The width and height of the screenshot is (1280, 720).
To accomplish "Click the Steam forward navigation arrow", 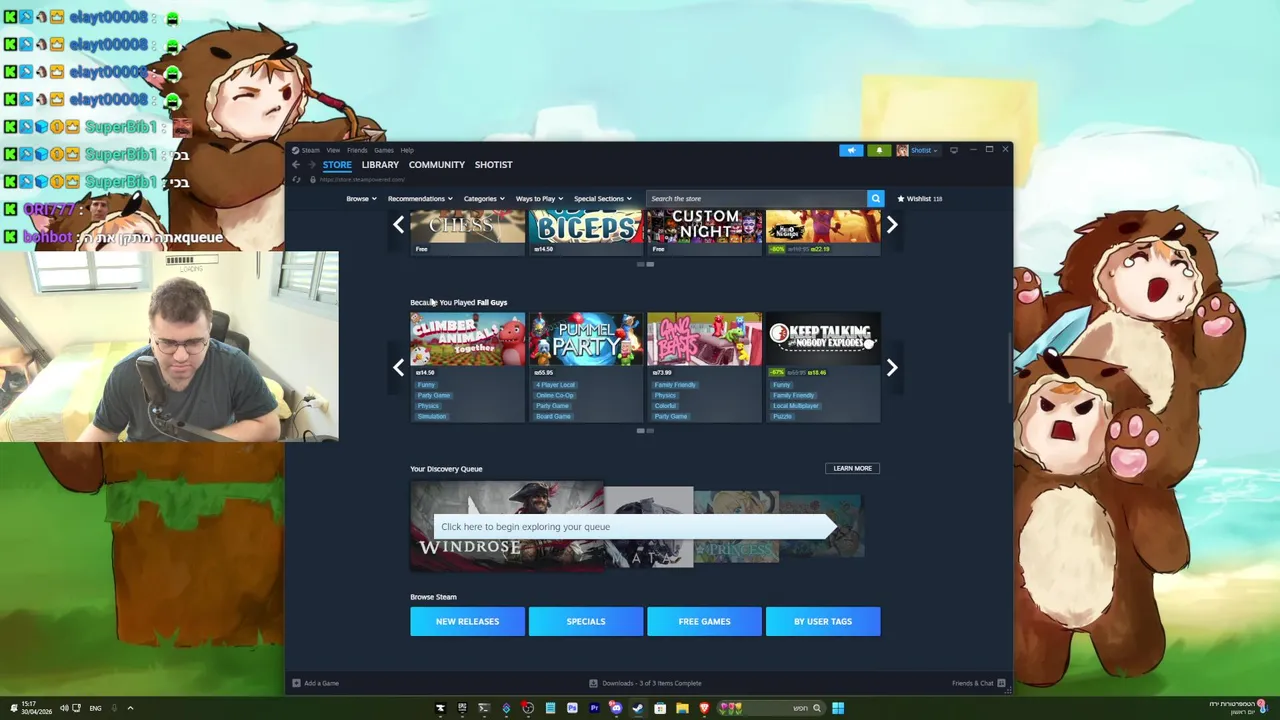I will tap(311, 165).
